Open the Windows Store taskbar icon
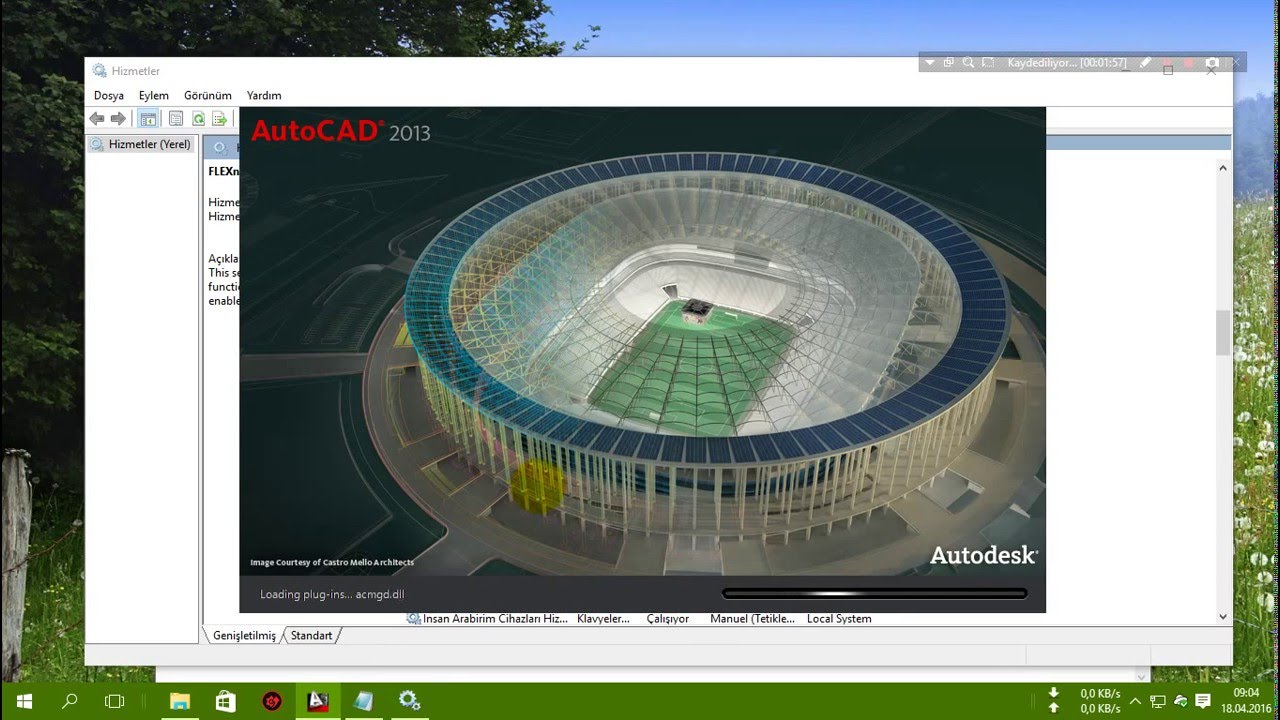Screen dimensions: 1280x720 (x=226, y=701)
